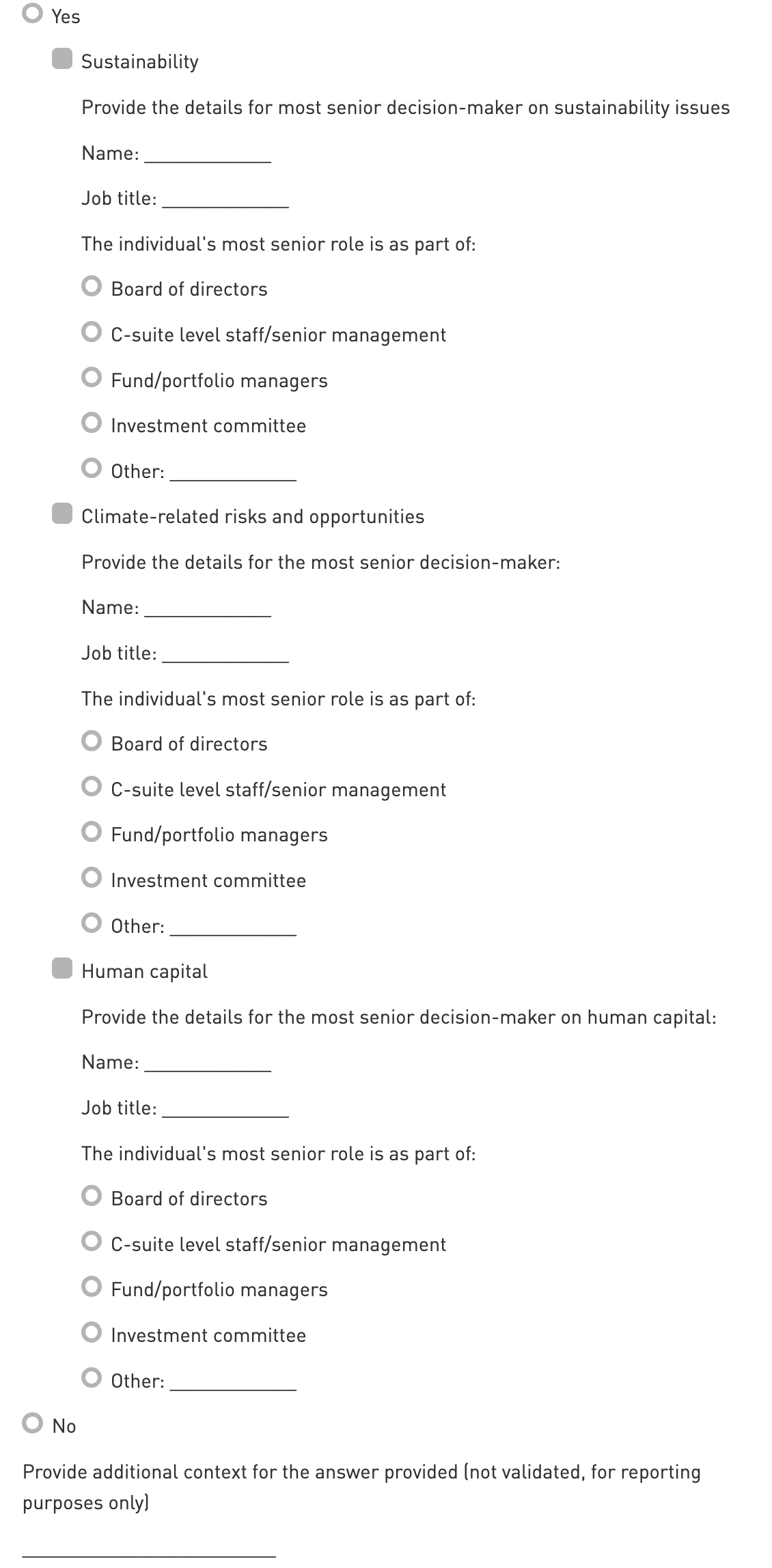Choose C-suite level staff under Human capital
The image size is (772, 1568).
click(92, 1242)
